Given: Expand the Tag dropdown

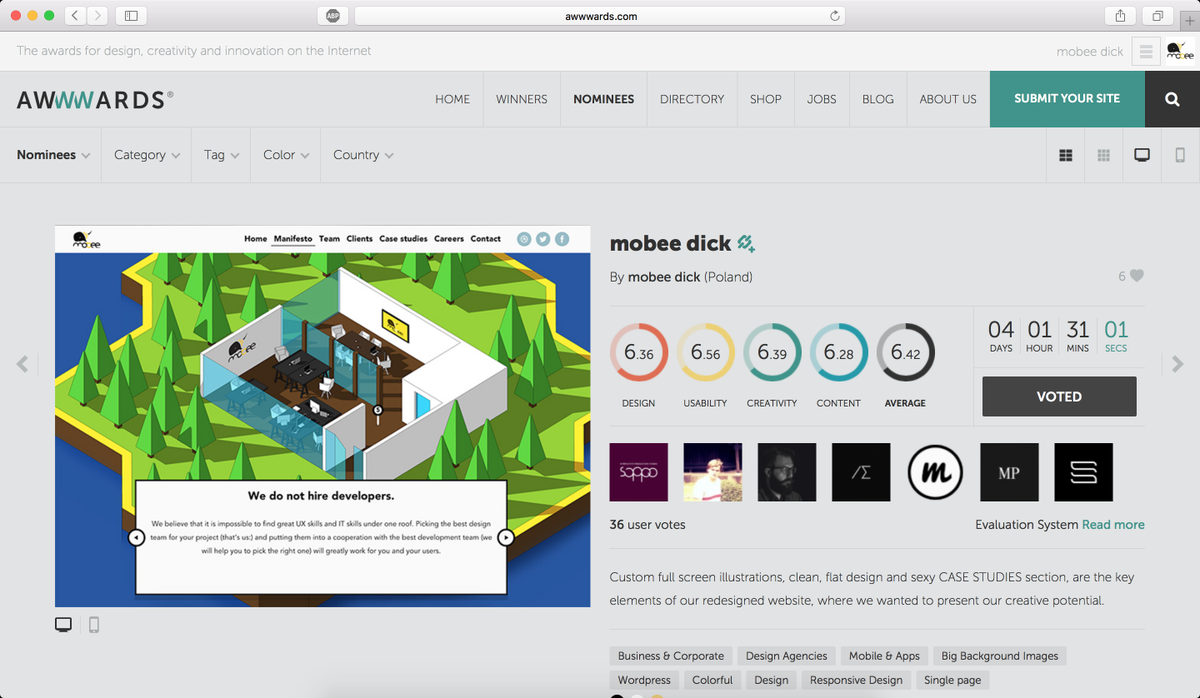Looking at the screenshot, I should tap(222, 155).
